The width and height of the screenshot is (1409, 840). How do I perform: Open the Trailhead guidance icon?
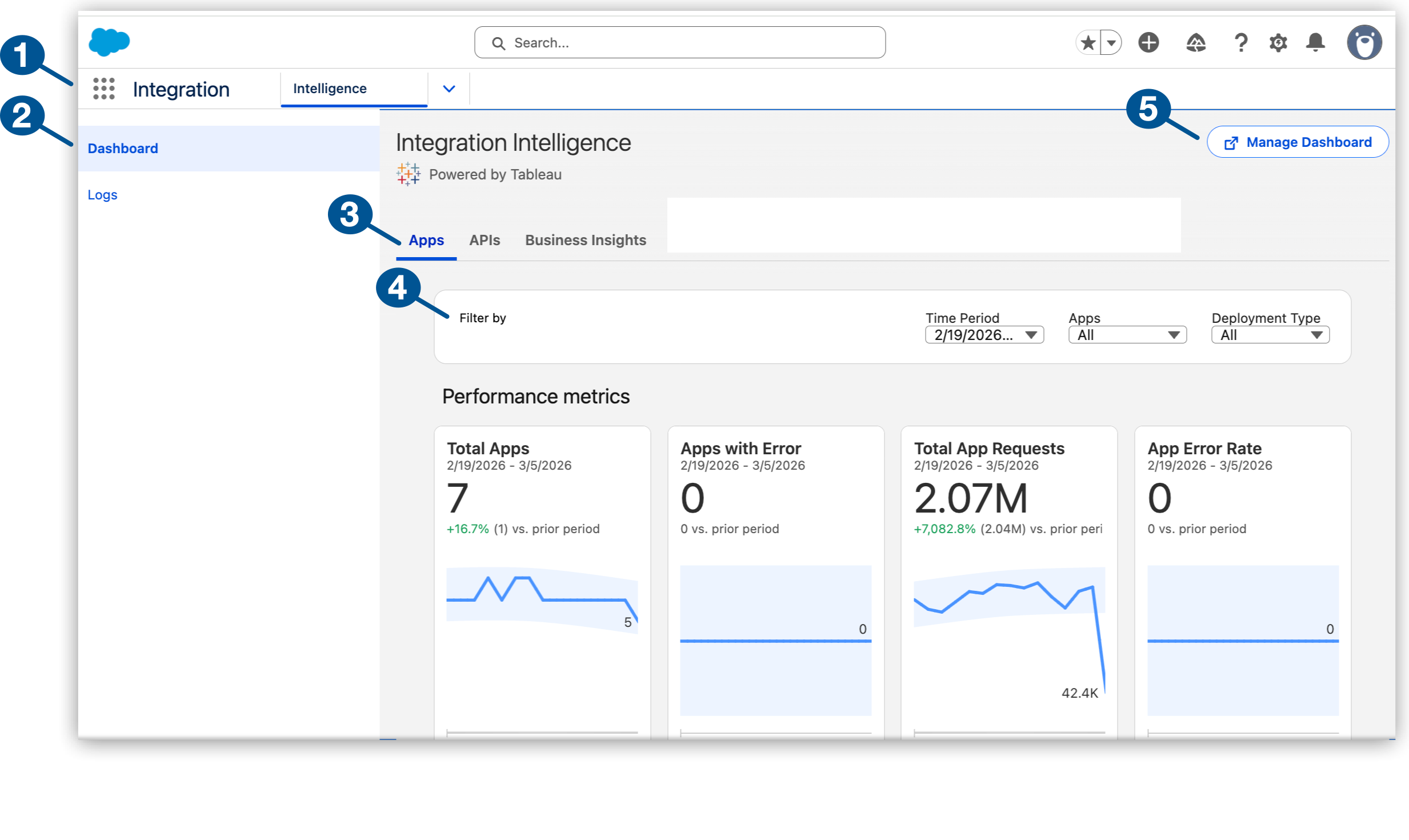pos(1196,43)
